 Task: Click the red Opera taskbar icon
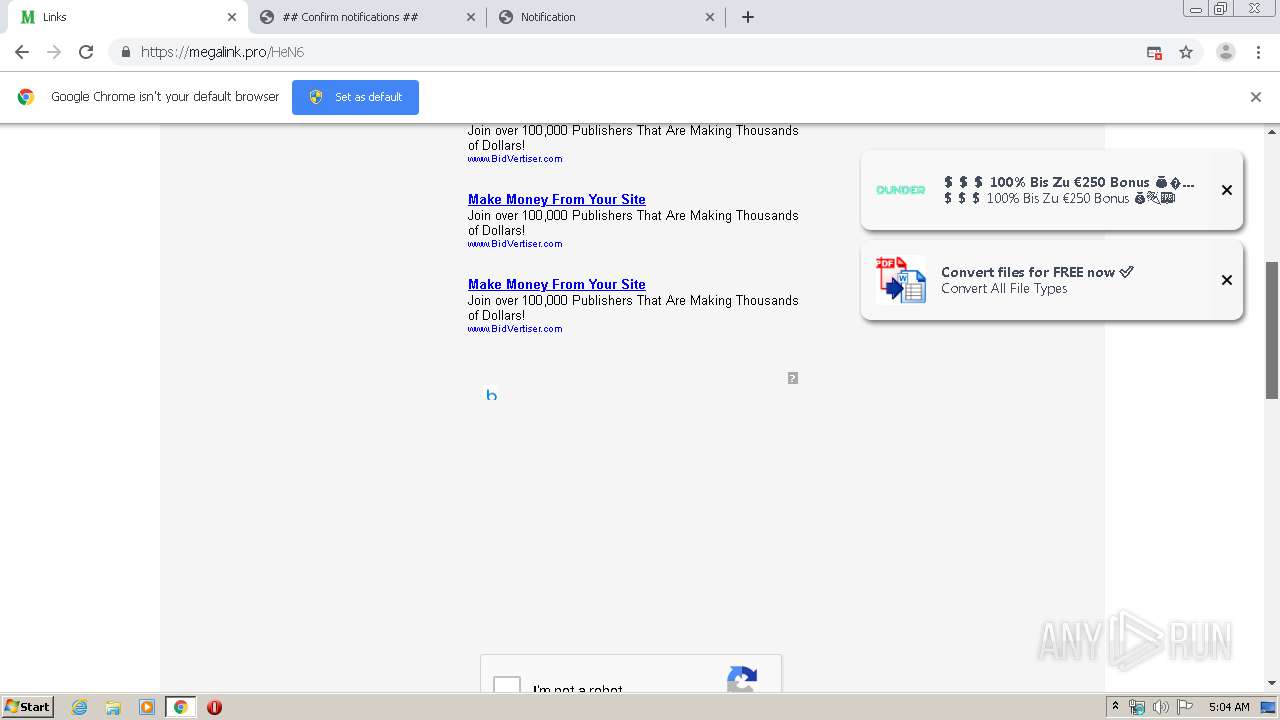click(214, 707)
